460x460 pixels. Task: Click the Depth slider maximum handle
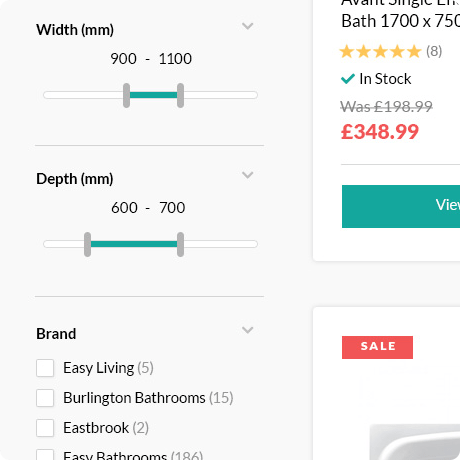[x=180, y=244]
